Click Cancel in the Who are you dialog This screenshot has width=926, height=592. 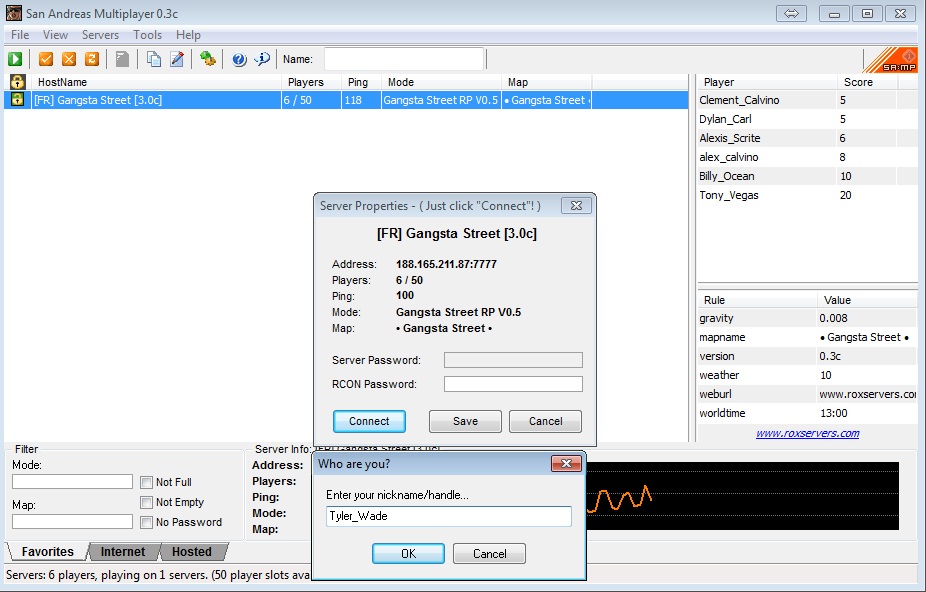[x=490, y=554]
